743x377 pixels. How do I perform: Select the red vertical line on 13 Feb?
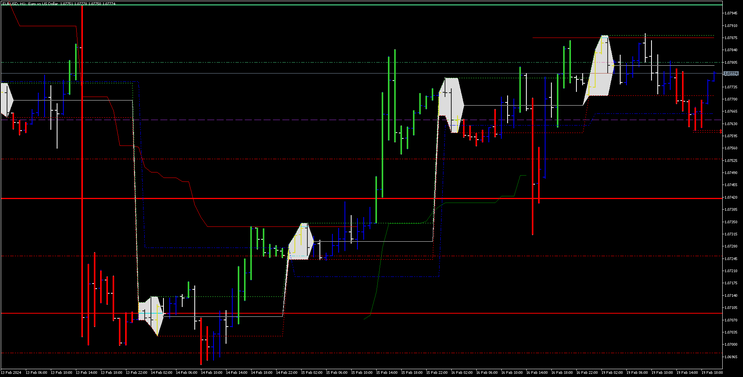point(82,171)
